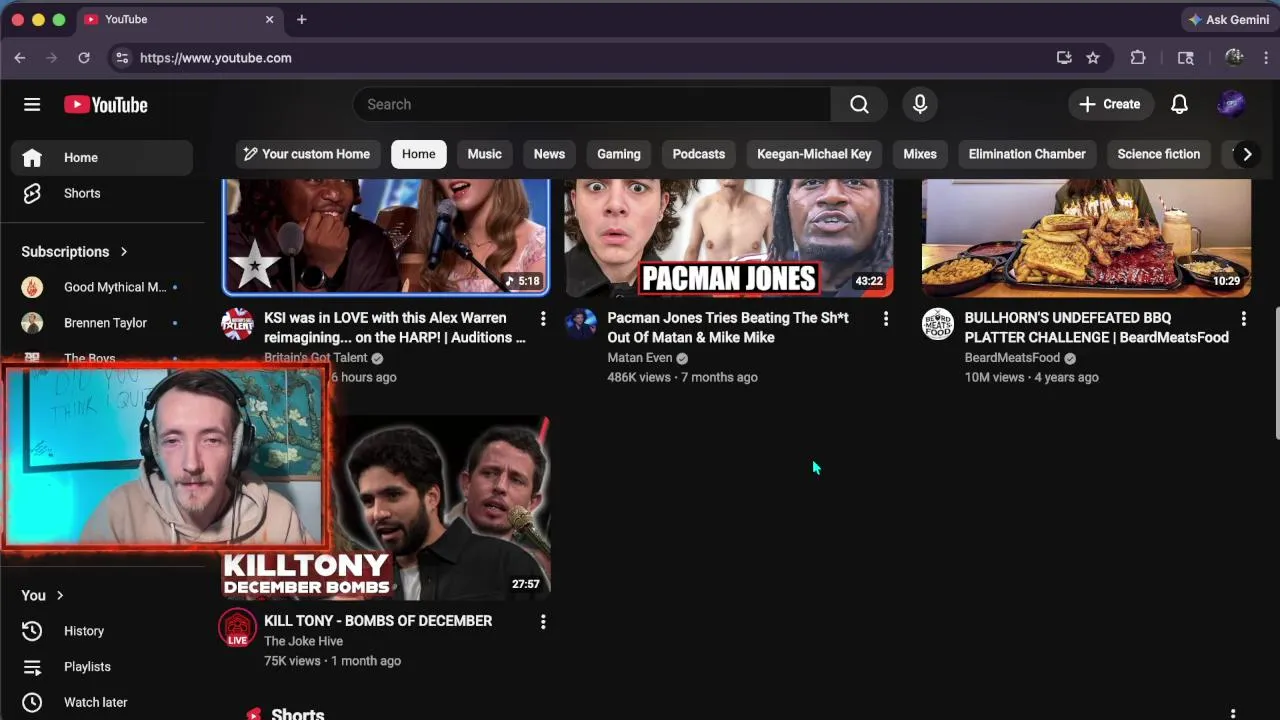This screenshot has width=1280, height=720.
Task: Open Brennen Taylor subscription
Action: [x=102, y=323]
